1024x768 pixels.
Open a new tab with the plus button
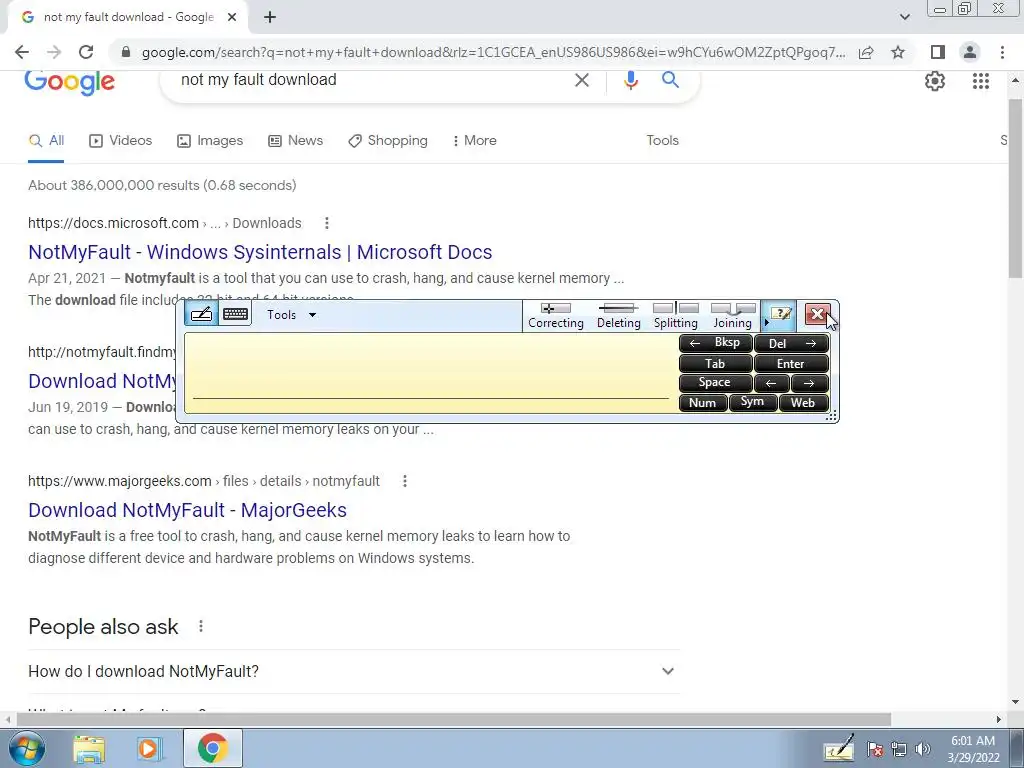click(x=270, y=18)
